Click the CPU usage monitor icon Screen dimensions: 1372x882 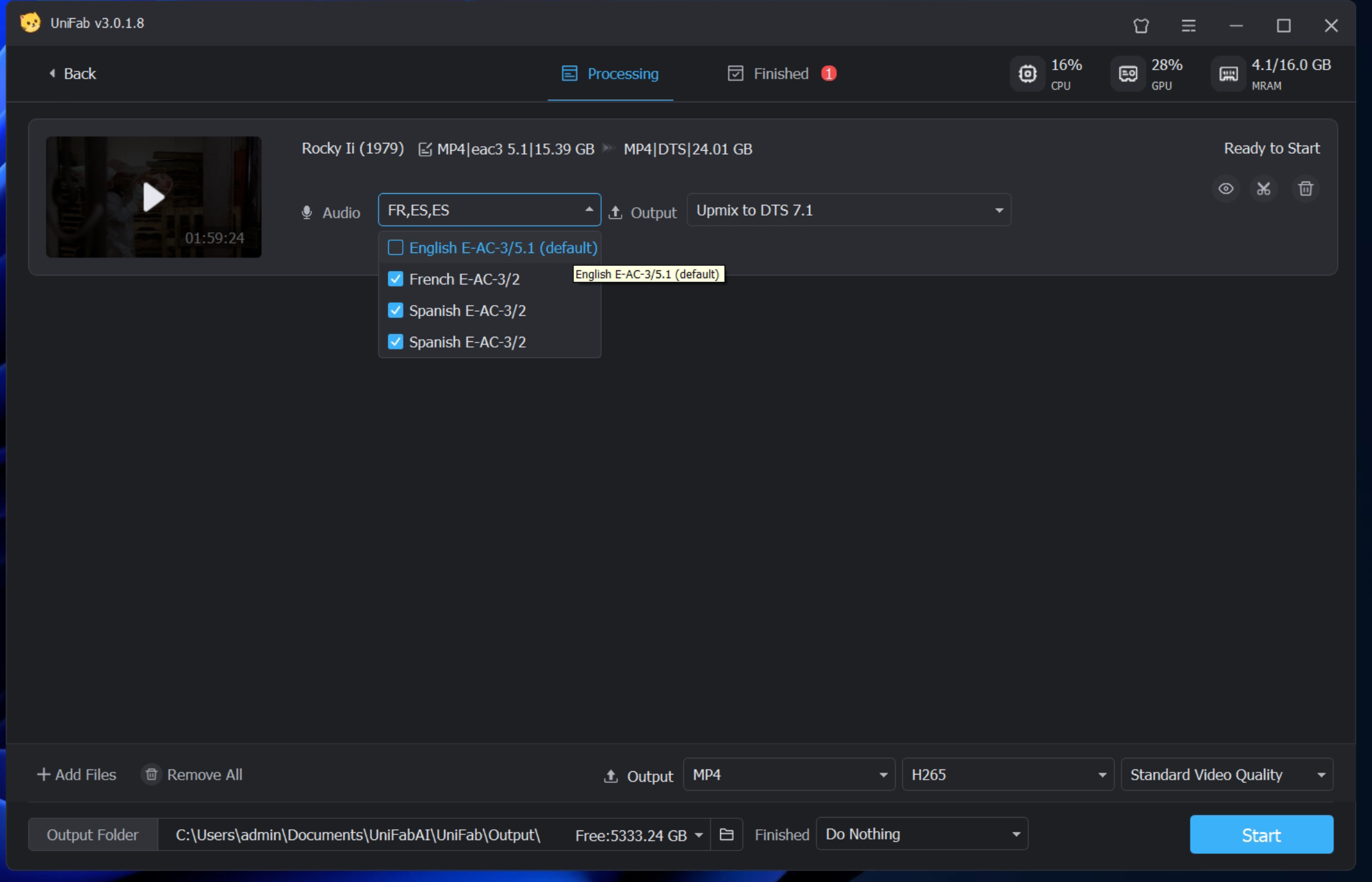pyautogui.click(x=1028, y=74)
